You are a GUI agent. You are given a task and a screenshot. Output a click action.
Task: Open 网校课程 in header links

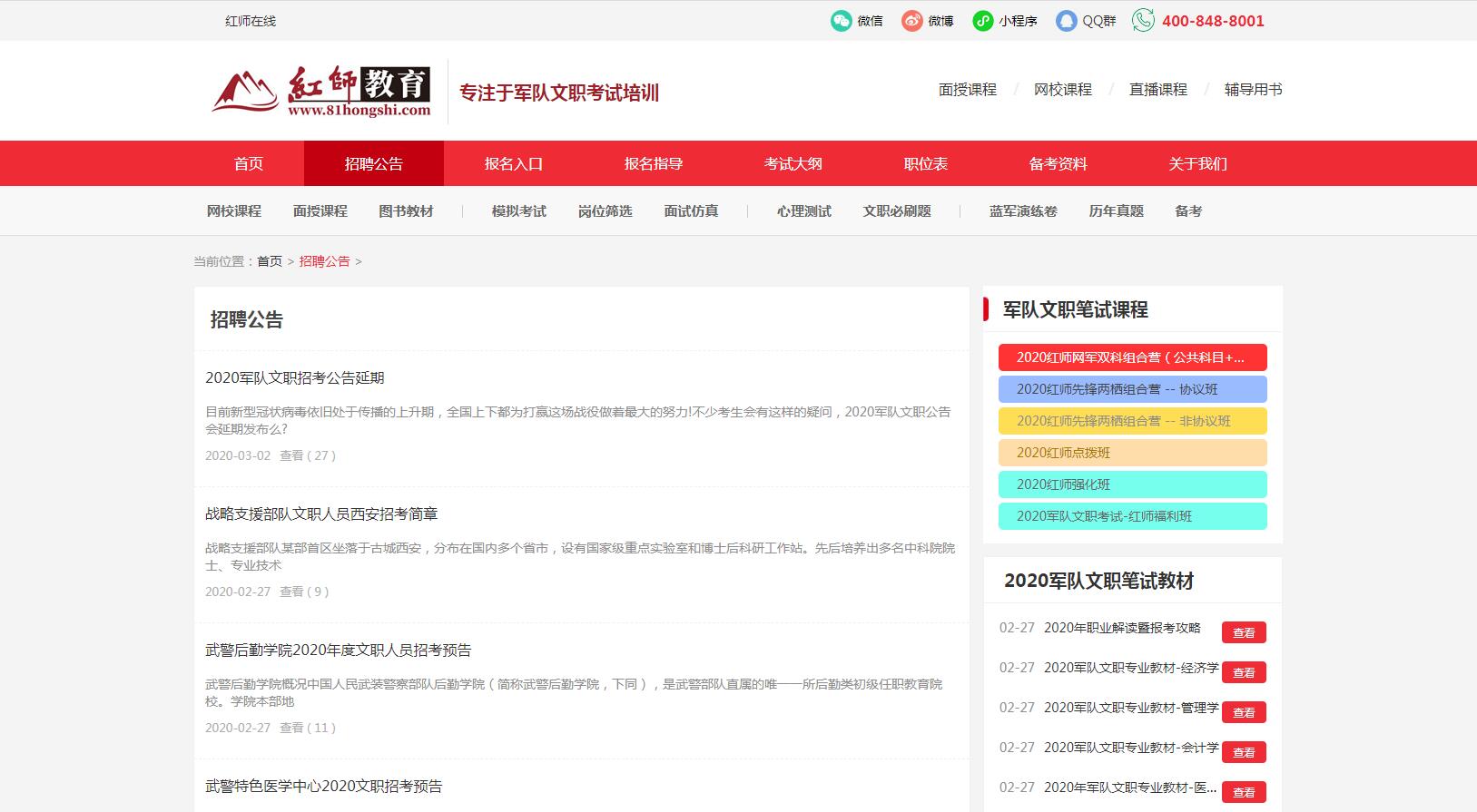pos(1063,90)
